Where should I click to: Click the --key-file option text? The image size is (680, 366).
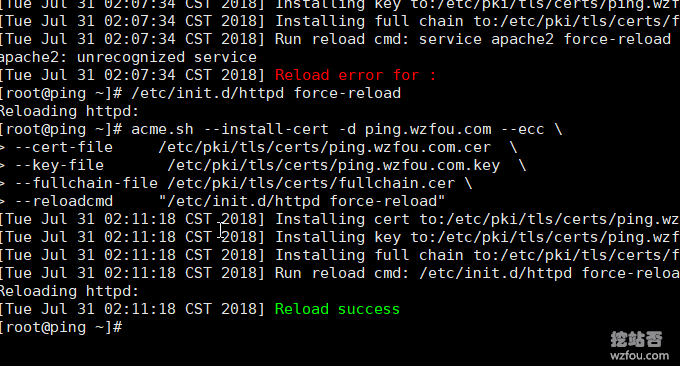coord(59,165)
